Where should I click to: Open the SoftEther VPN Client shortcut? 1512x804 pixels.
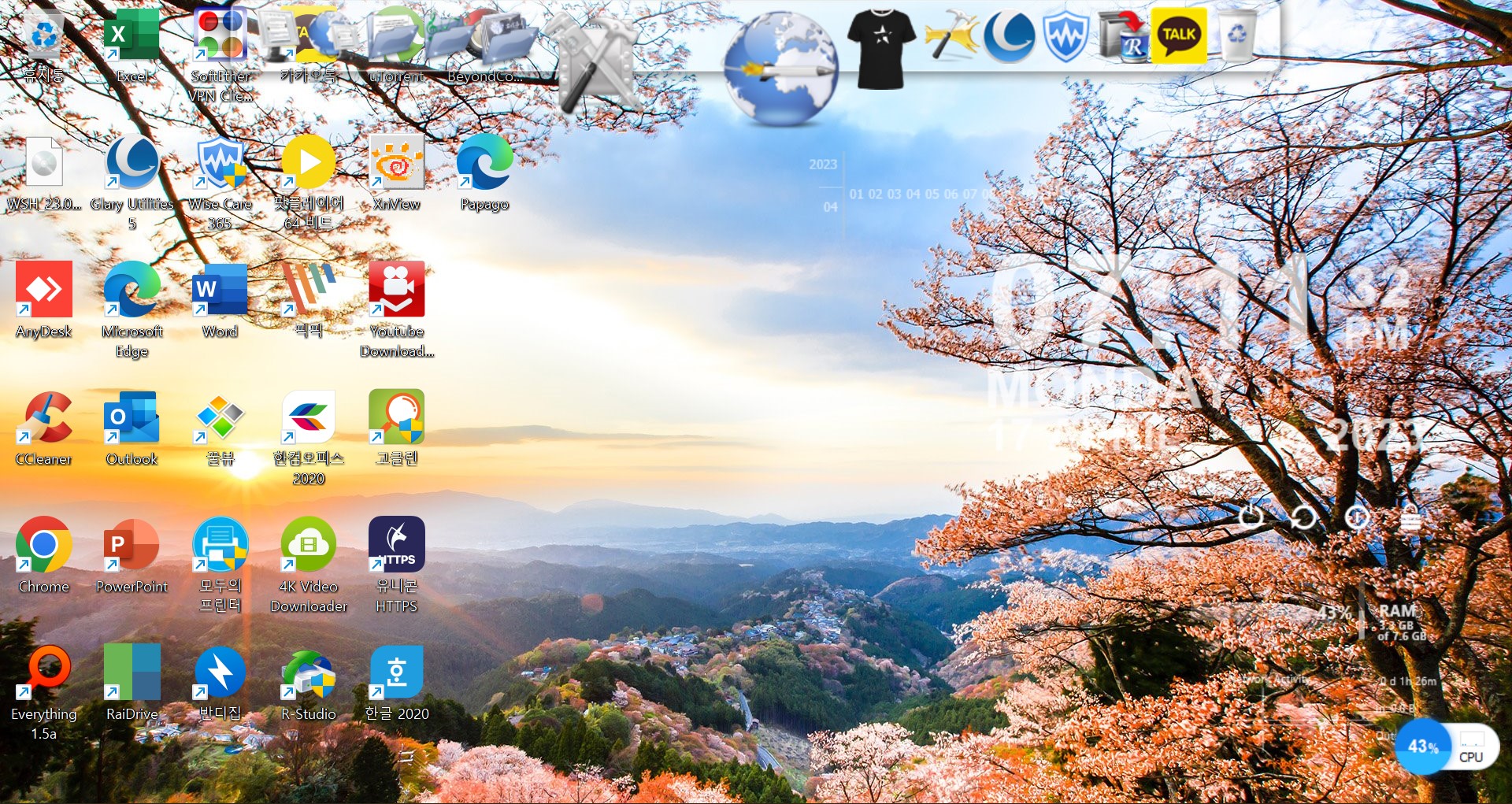[x=220, y=54]
